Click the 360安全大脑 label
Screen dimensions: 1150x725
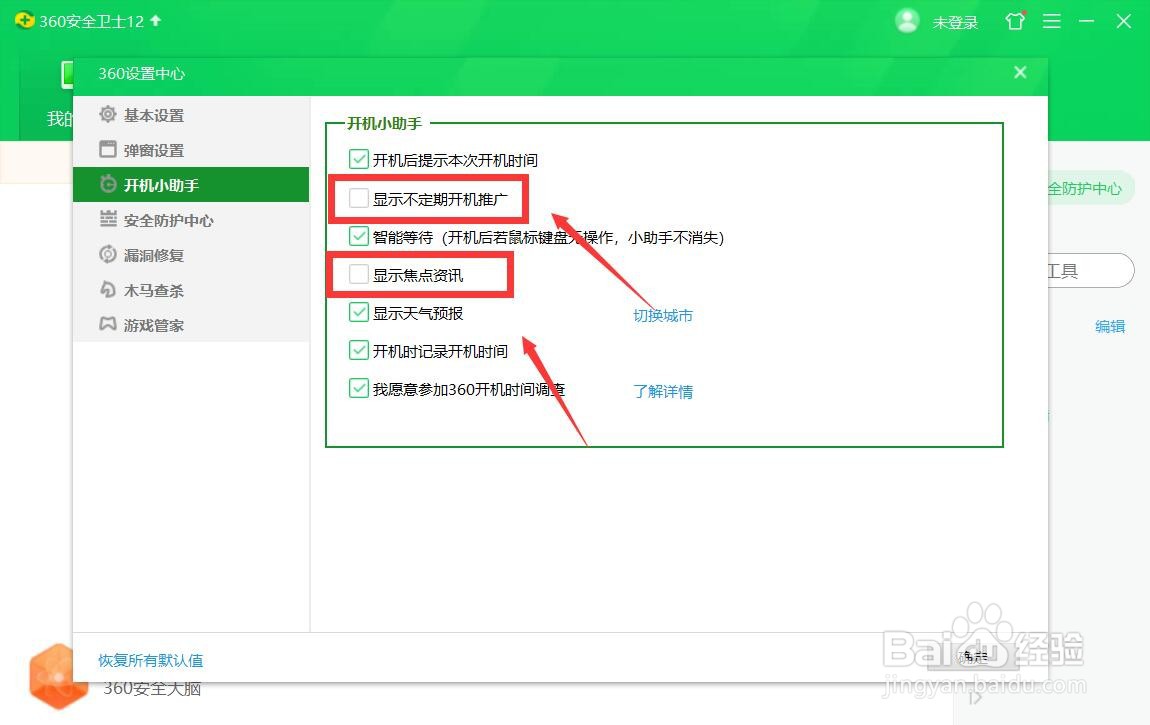tap(152, 689)
